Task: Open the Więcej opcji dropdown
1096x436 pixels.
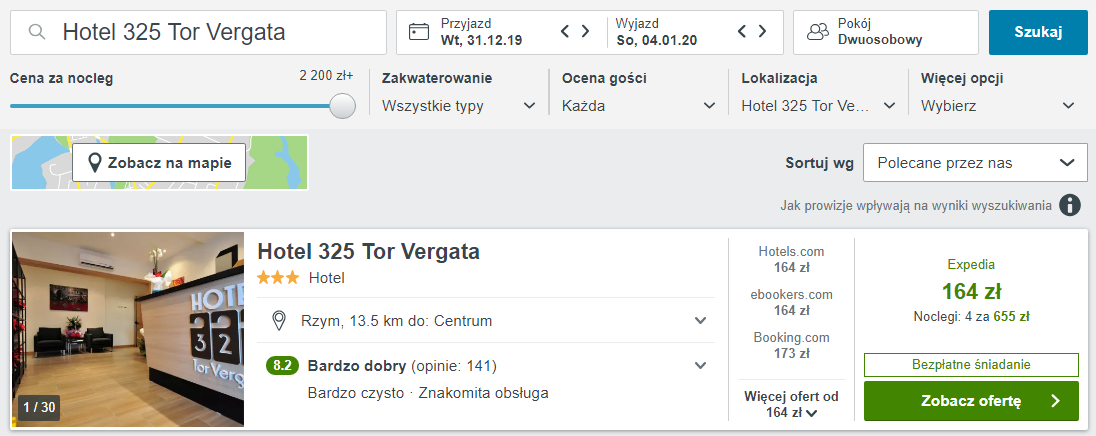Action: [x=998, y=105]
